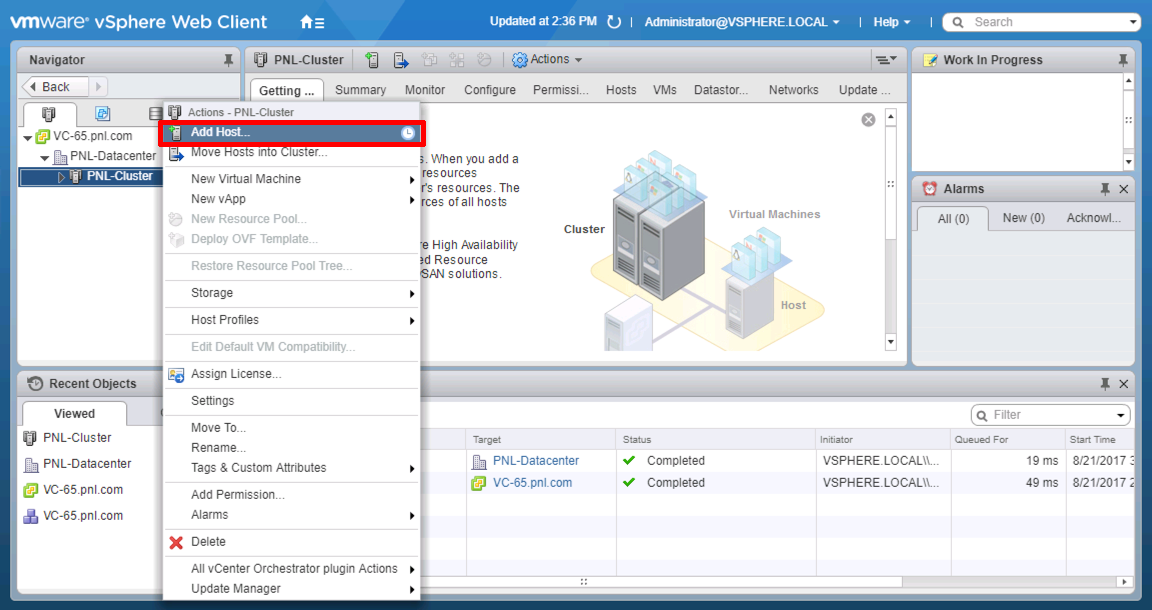Close the Recent Tasks panel
1152x610 pixels.
point(1123,384)
